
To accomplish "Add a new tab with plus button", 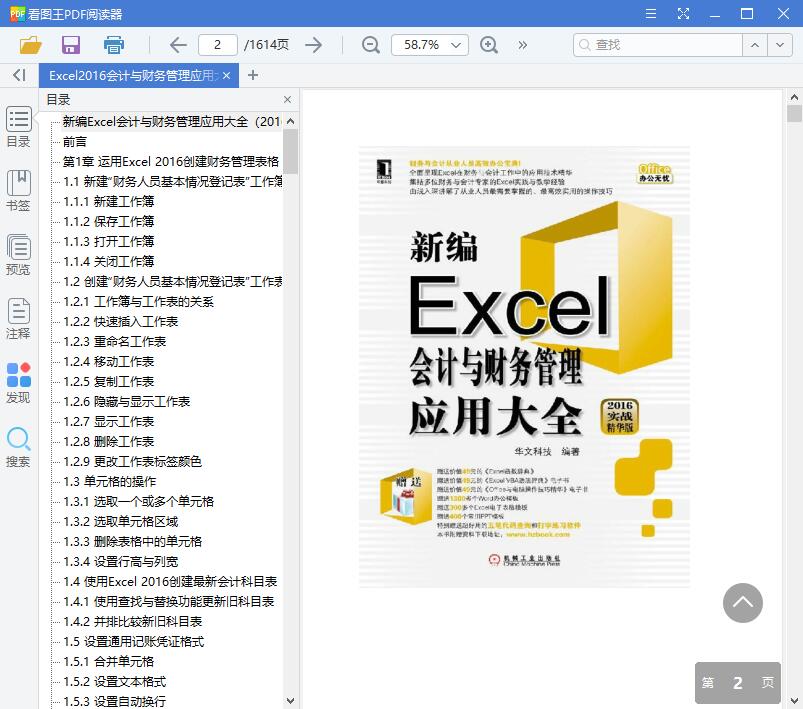I will pos(252,75).
